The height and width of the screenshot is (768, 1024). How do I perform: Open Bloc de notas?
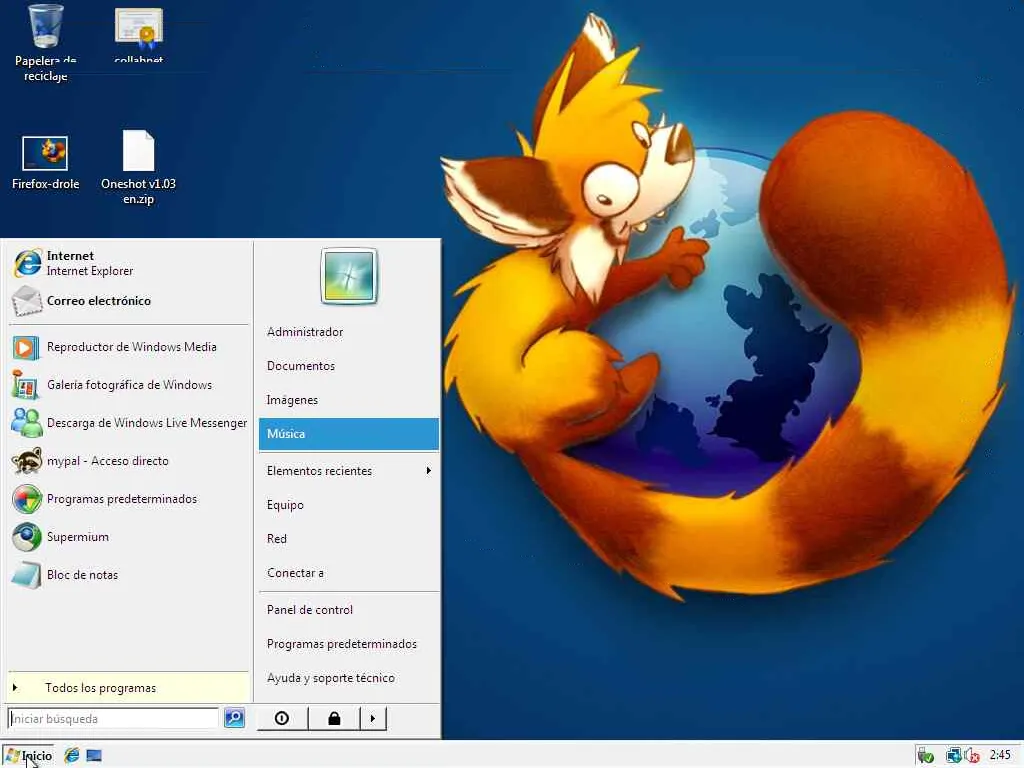[129, 575]
